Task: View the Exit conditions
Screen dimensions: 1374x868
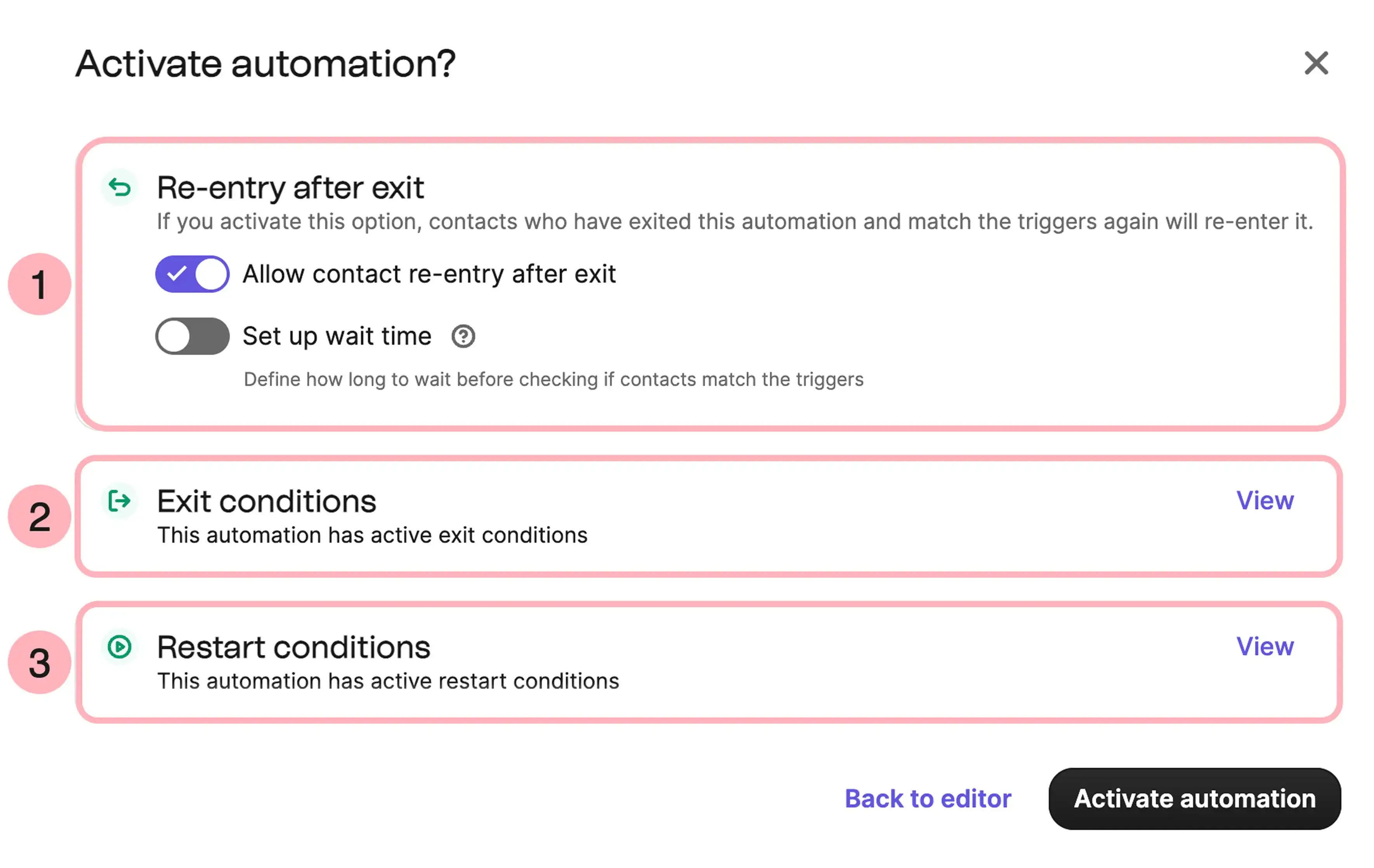Action: 1265,500
